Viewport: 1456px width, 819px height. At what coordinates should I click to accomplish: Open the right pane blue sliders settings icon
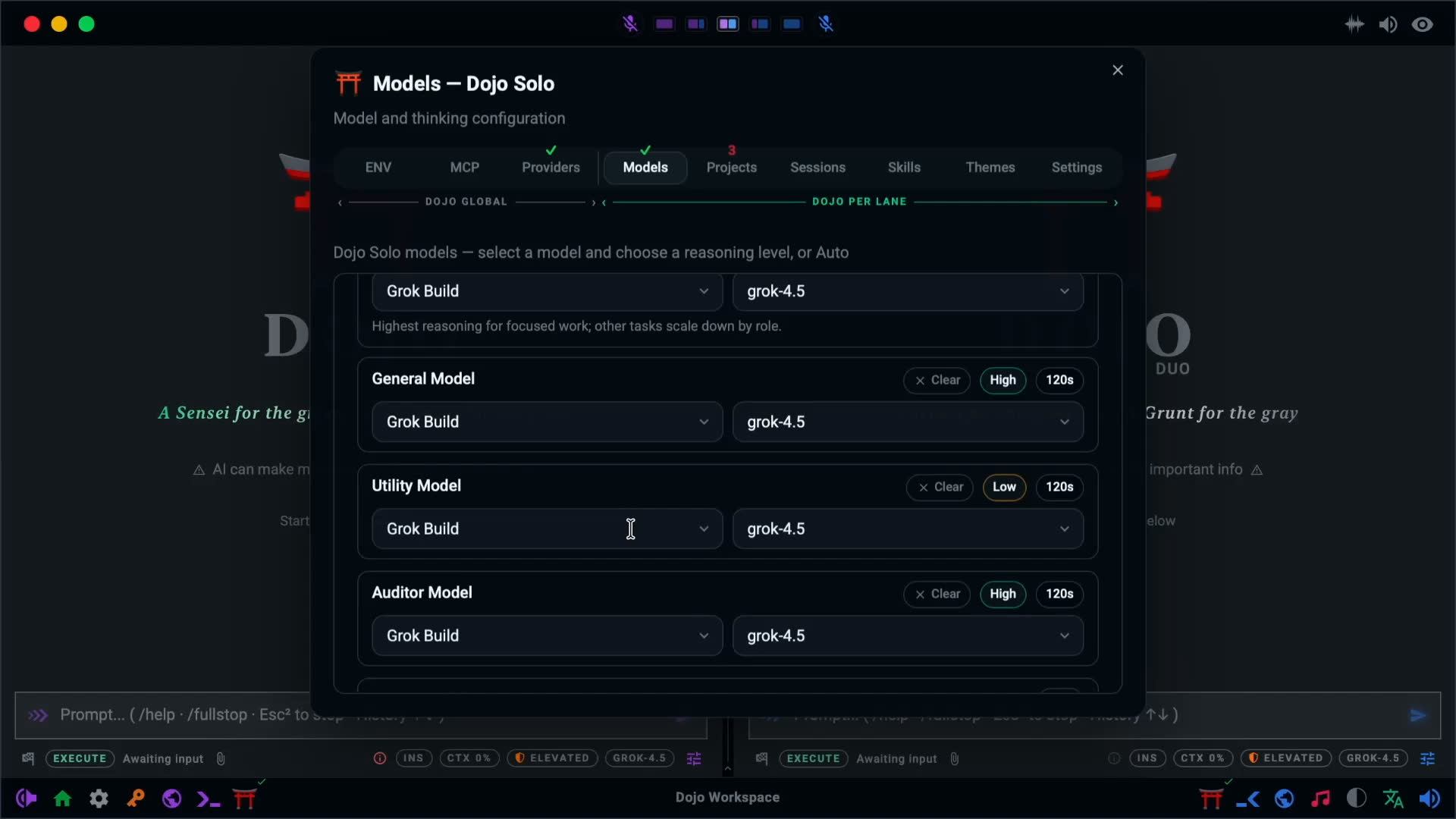tap(1427, 758)
